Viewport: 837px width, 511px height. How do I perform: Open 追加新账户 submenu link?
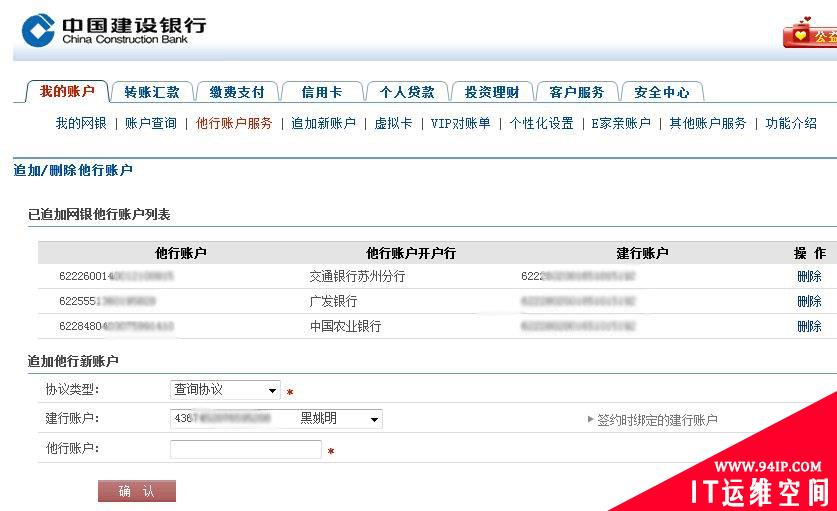point(323,123)
